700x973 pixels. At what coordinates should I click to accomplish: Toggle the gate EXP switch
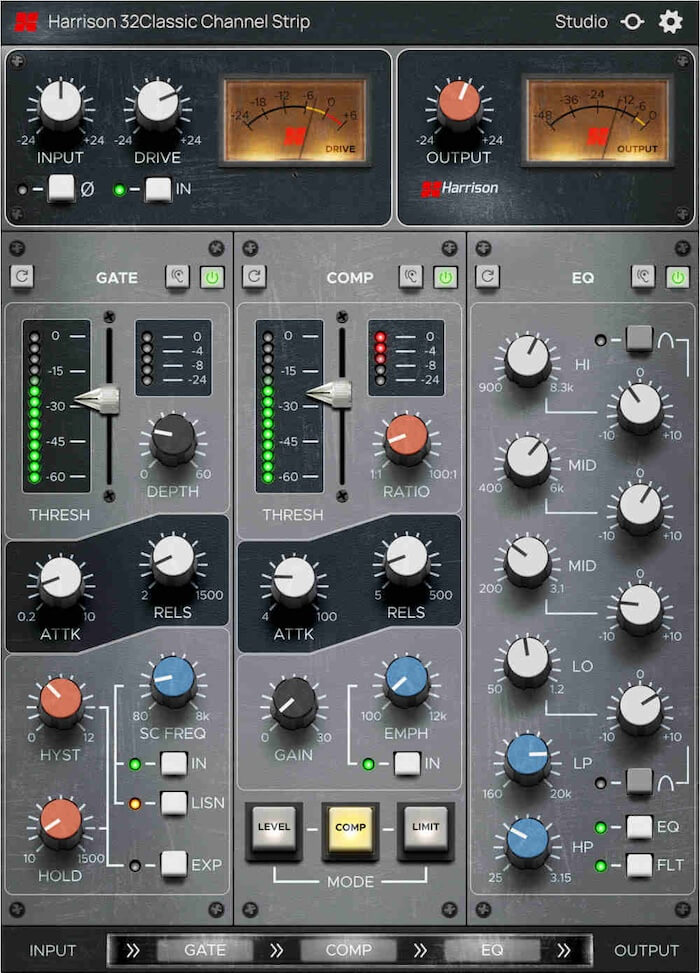click(174, 864)
